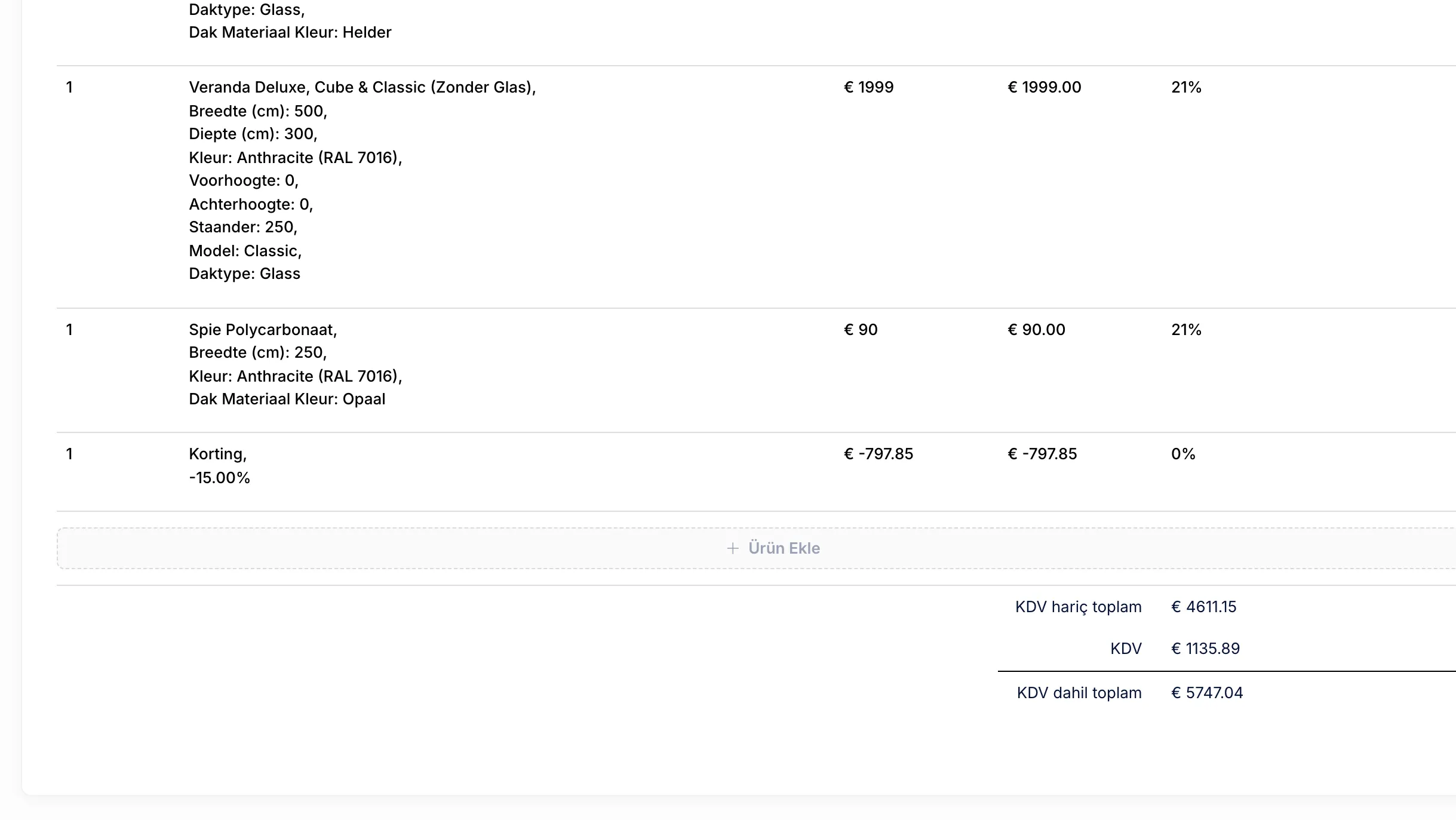This screenshot has height=820, width=1456.
Task: Click the quantity 1 of Veranda Deluxe
Action: tap(69, 87)
